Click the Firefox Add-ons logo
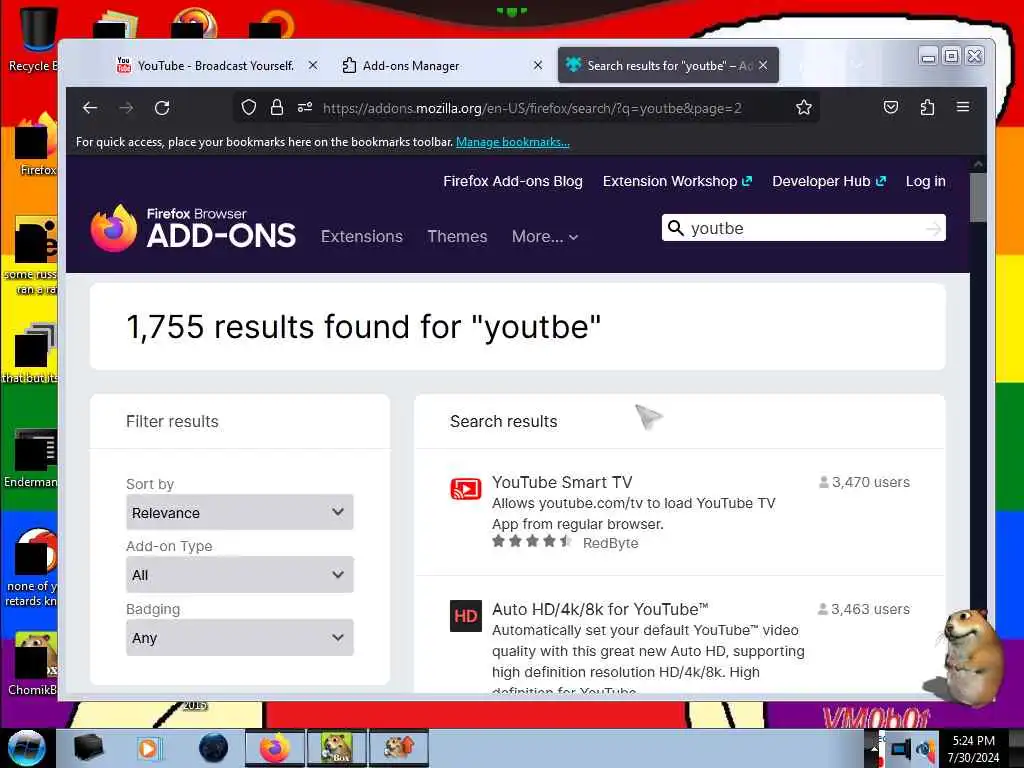The height and width of the screenshot is (768, 1024). (x=193, y=228)
